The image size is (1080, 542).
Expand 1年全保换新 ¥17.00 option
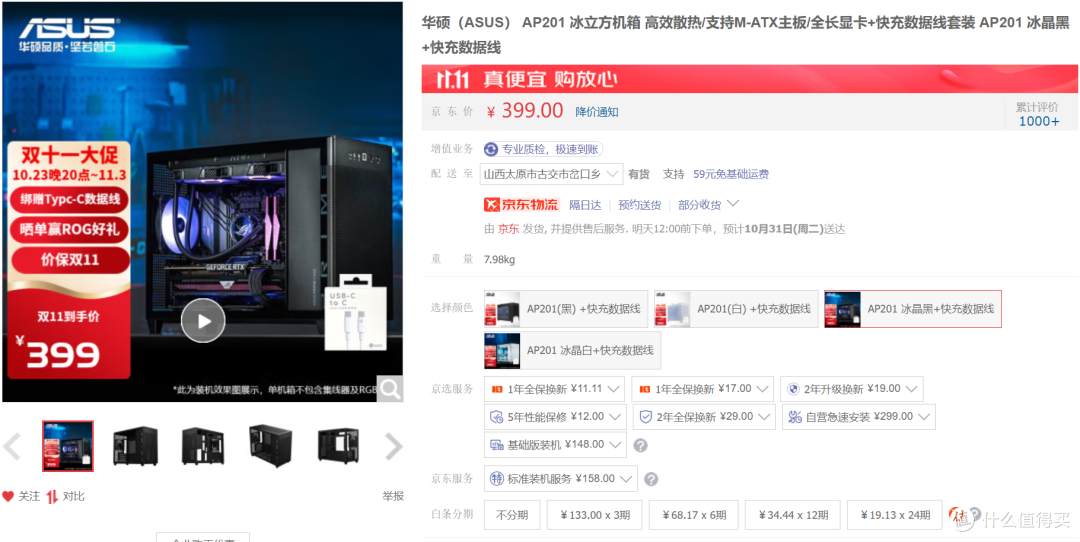pyautogui.click(x=703, y=389)
